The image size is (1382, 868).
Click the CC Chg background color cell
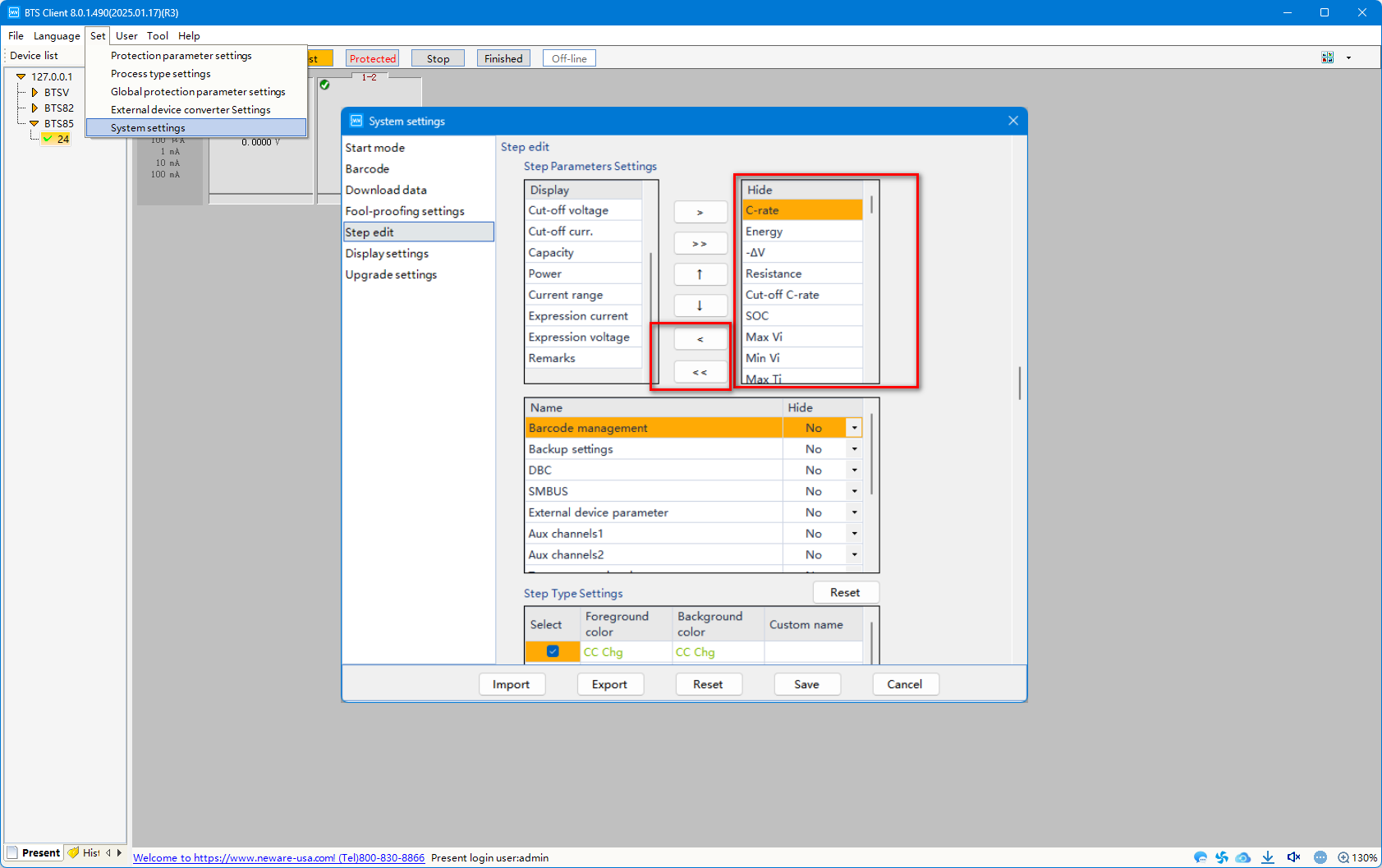click(719, 652)
